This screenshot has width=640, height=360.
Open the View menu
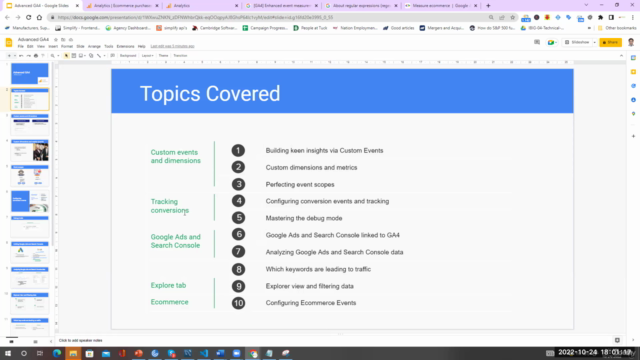click(41, 47)
